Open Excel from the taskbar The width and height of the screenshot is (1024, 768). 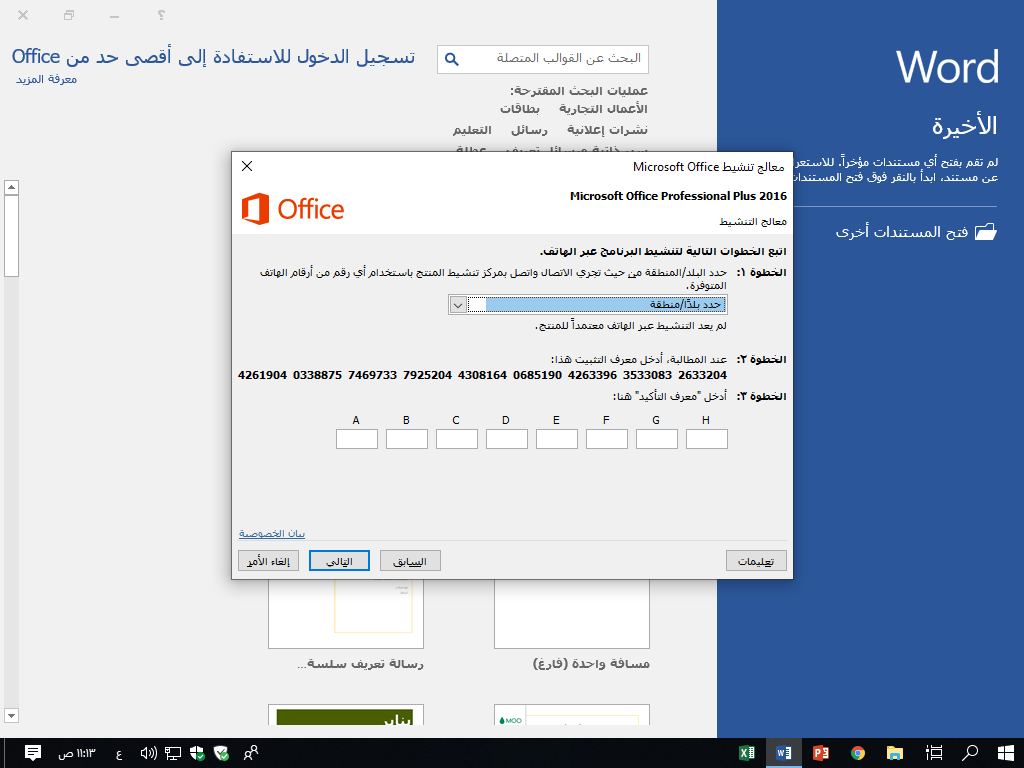coord(747,753)
